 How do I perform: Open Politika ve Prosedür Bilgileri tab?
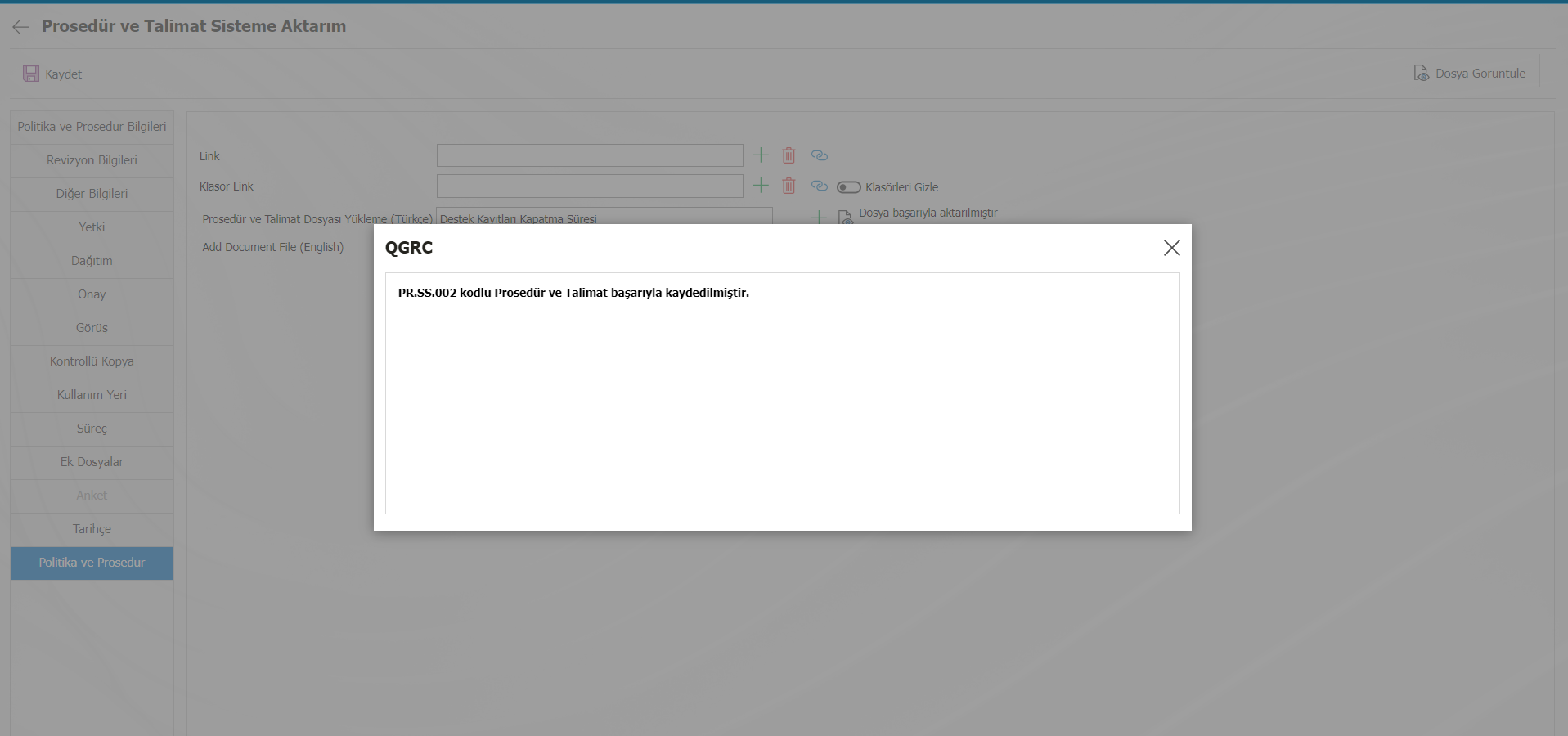(92, 127)
